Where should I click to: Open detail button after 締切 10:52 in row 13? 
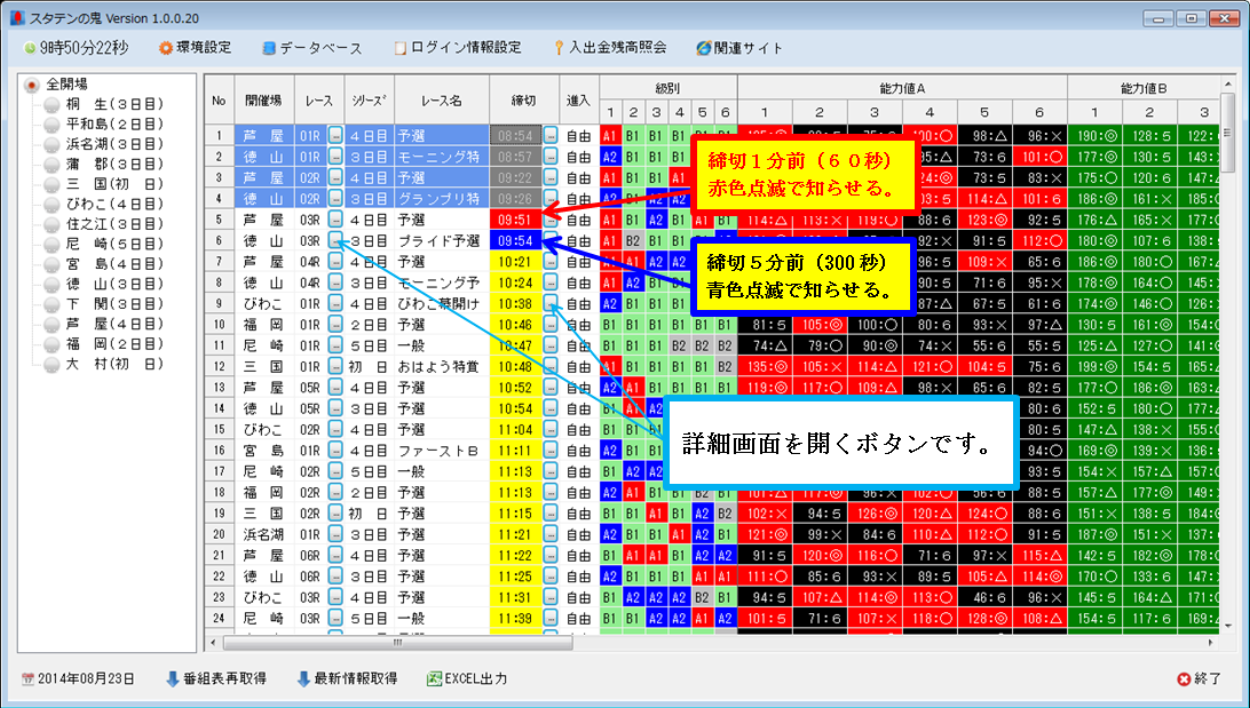coord(551,387)
